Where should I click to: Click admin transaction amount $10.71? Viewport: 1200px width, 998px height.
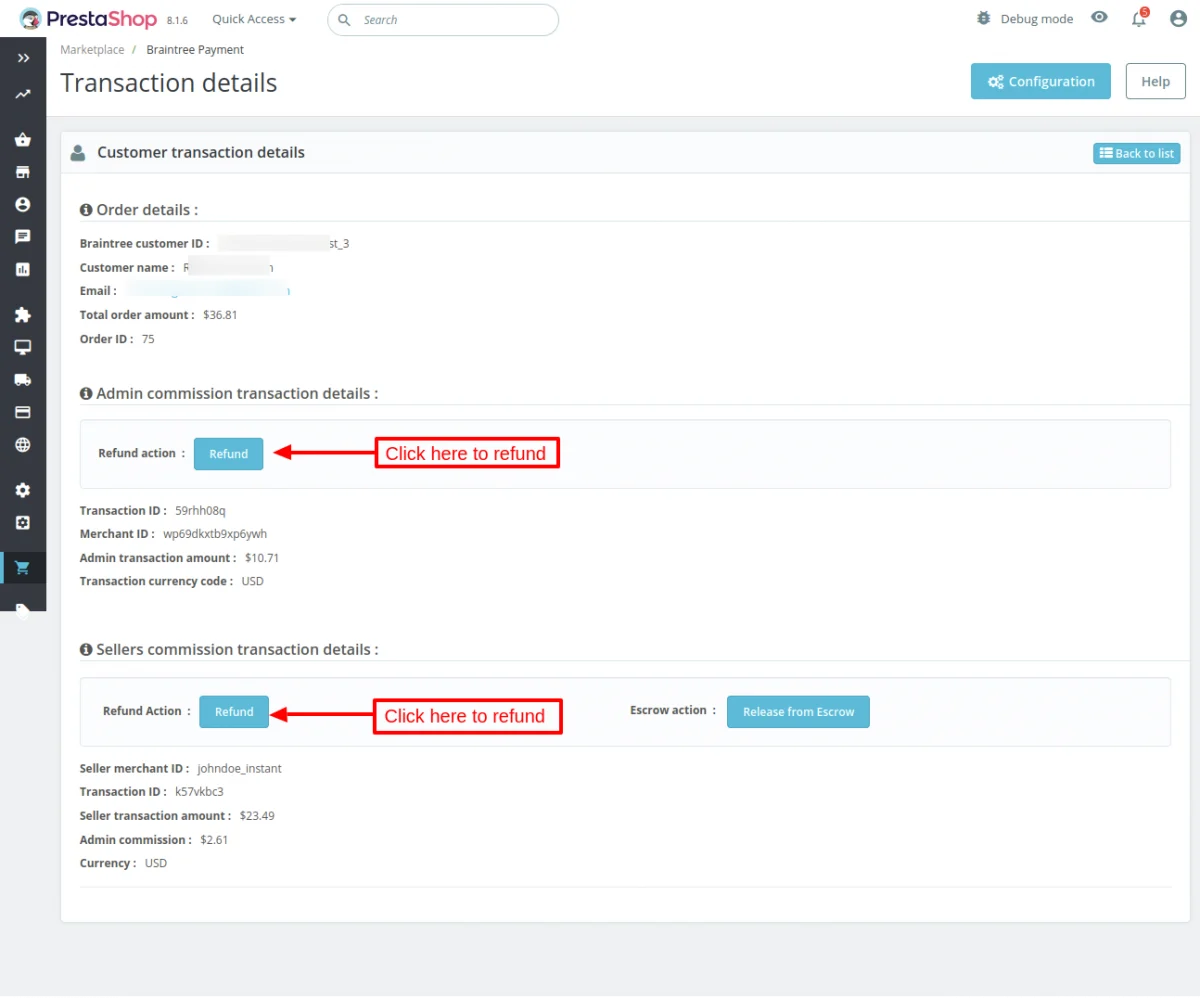pos(262,558)
